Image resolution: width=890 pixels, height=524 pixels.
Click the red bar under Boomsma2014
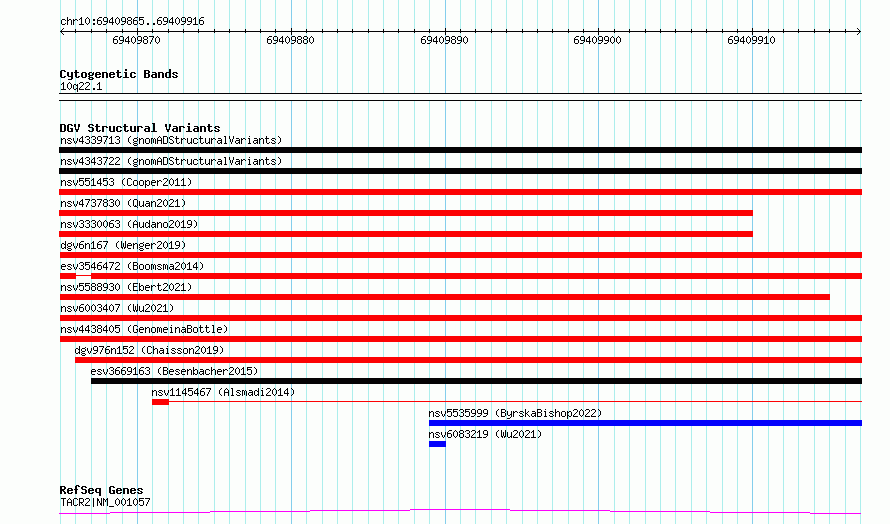(460, 276)
